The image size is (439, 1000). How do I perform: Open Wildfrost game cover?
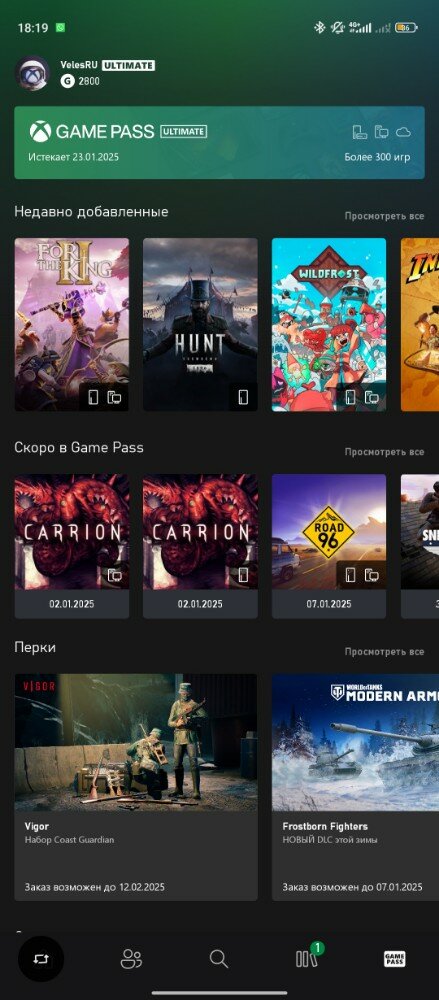pyautogui.click(x=329, y=325)
